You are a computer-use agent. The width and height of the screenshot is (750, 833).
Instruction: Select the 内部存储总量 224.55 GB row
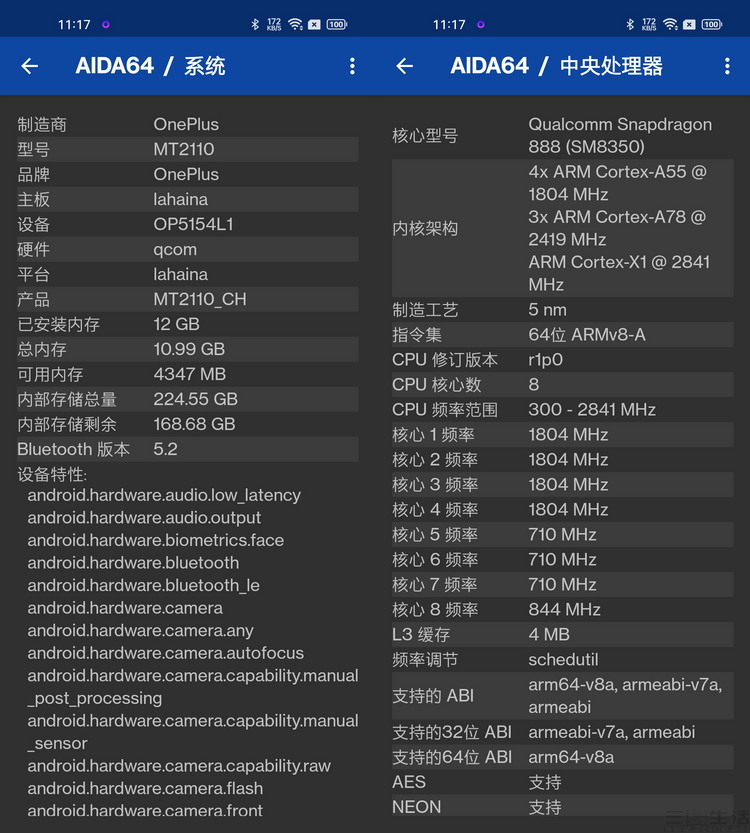[188, 399]
